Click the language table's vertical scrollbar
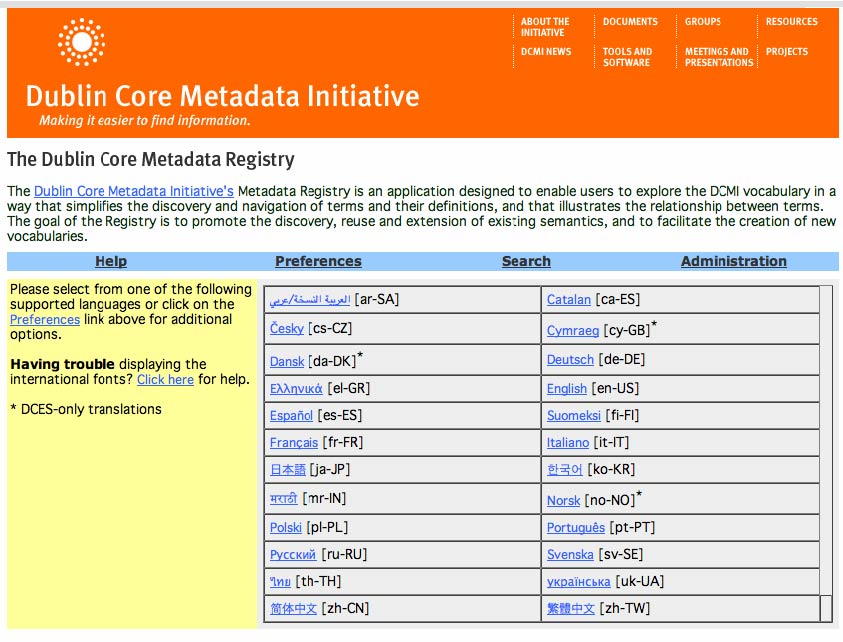The image size is (843, 642). (826, 450)
